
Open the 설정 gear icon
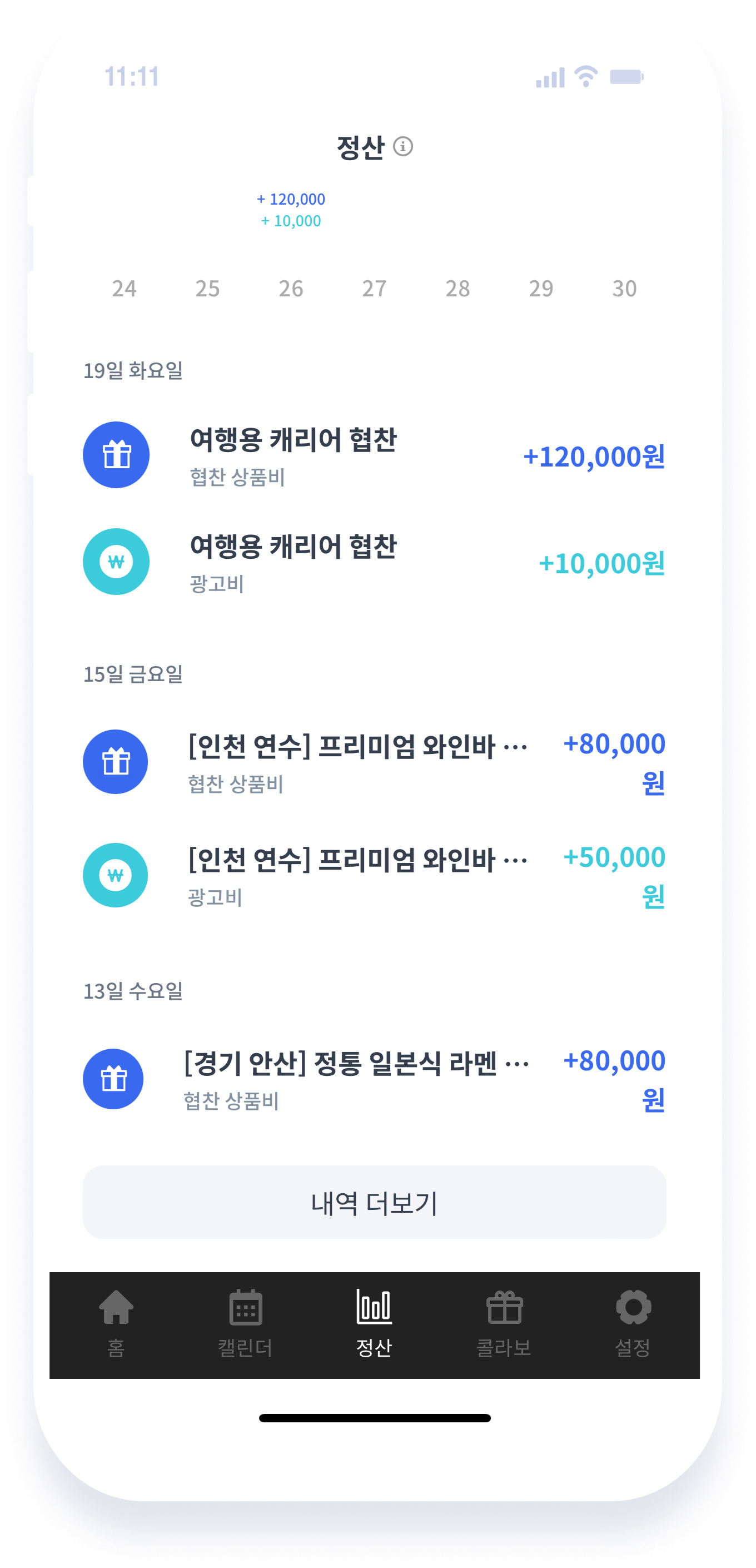click(x=634, y=1307)
